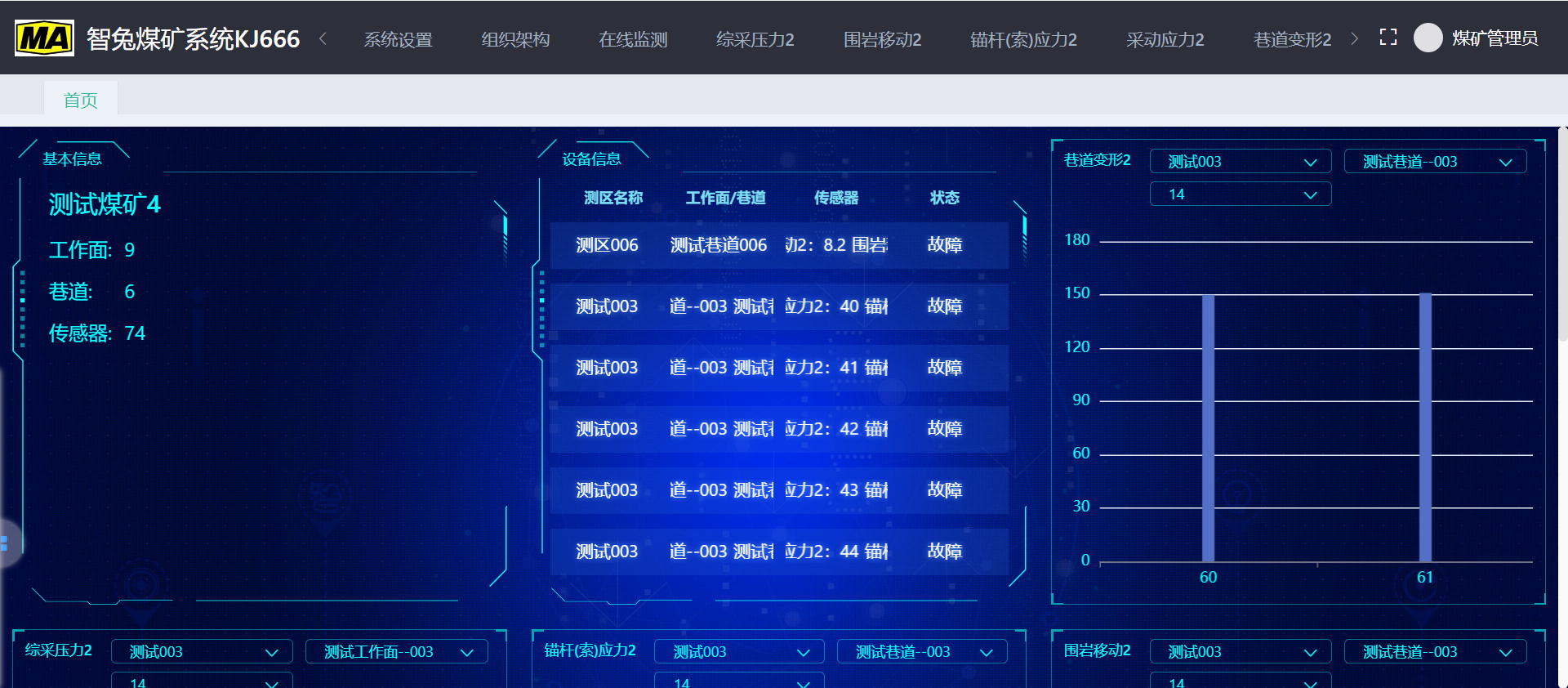1568x688 pixels.
Task: Click the page vertical scrollbar
Action: [x=1563, y=234]
